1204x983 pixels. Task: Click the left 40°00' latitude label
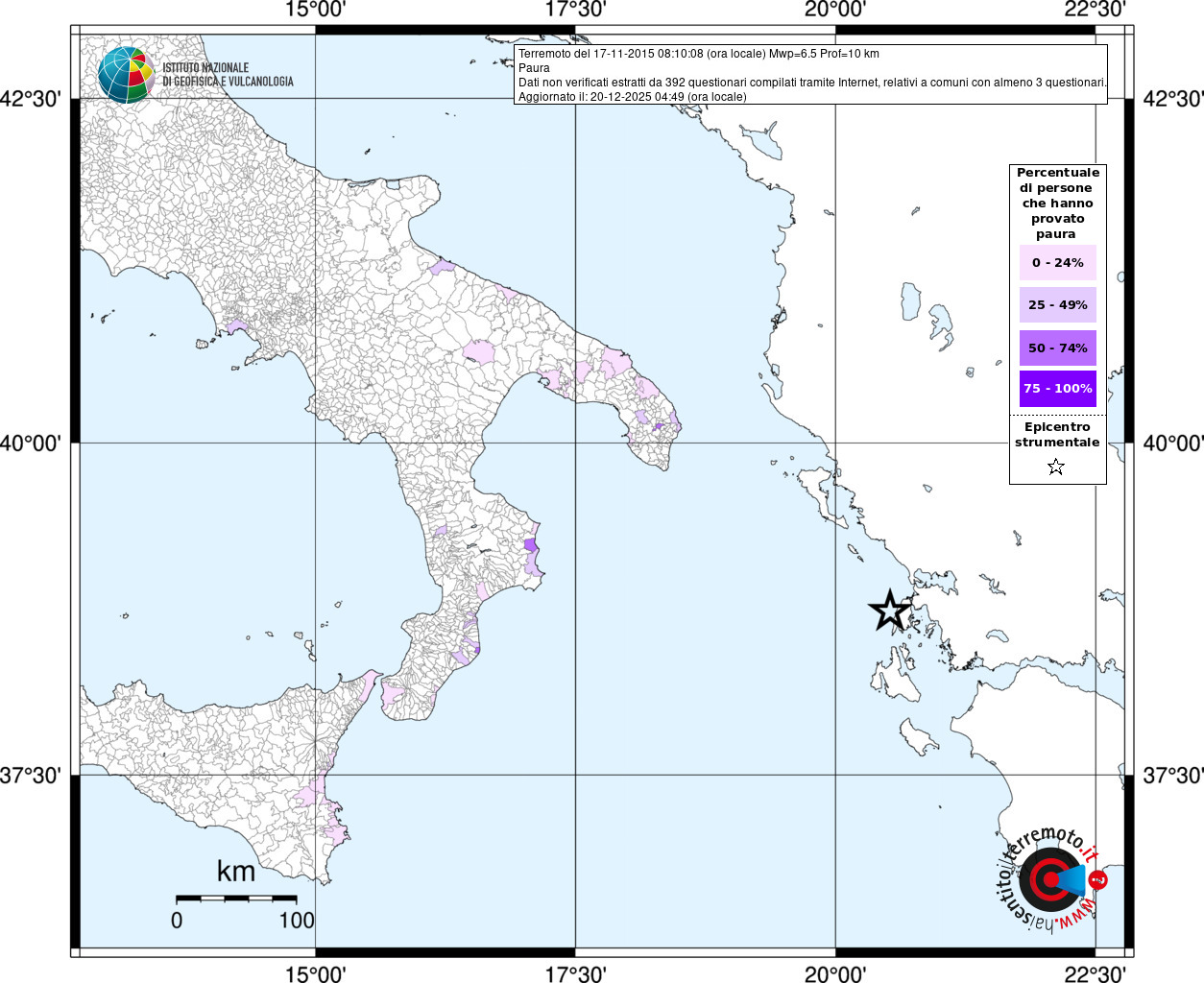click(31, 443)
